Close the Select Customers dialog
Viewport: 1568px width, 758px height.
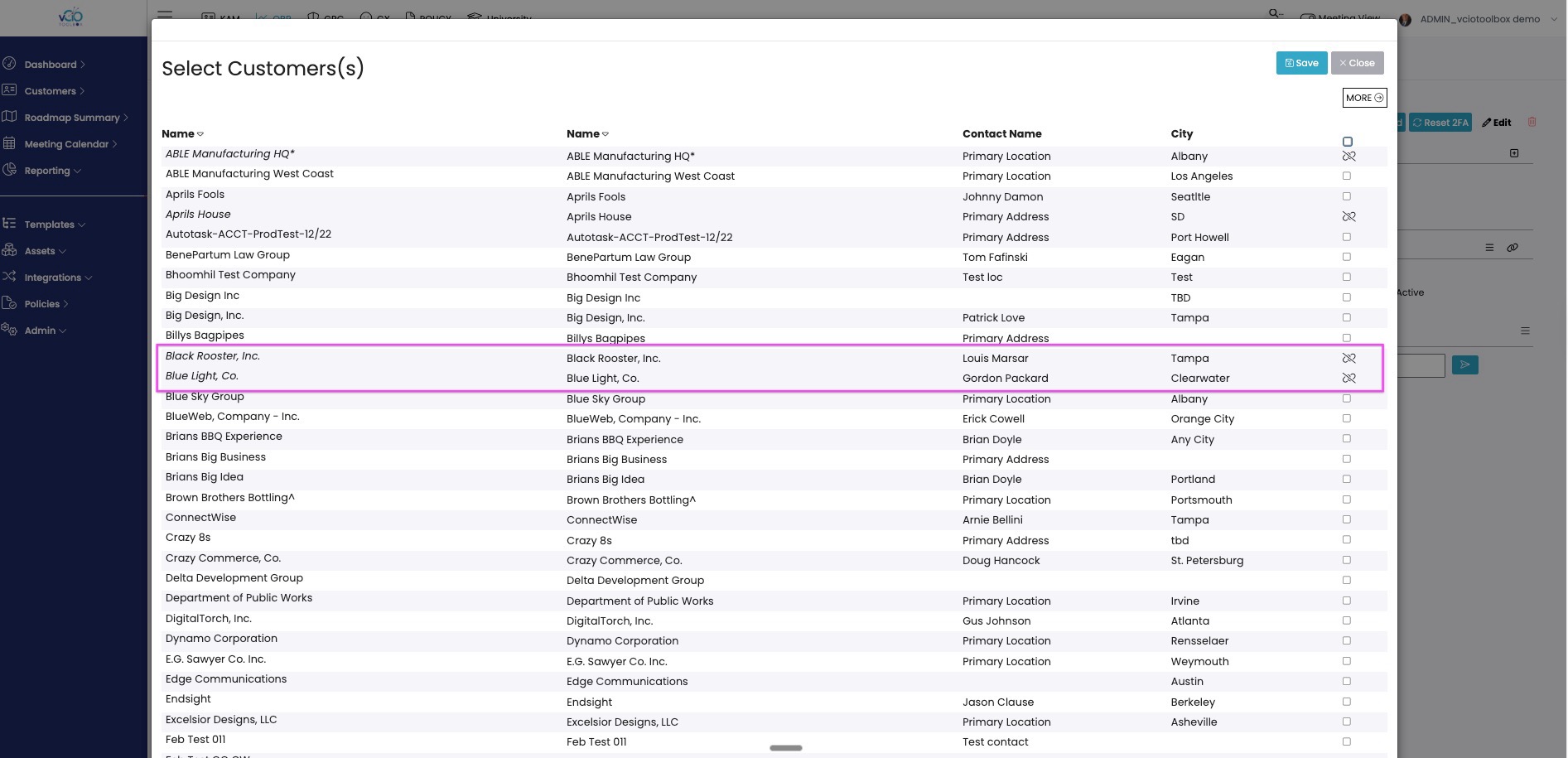pos(1357,63)
